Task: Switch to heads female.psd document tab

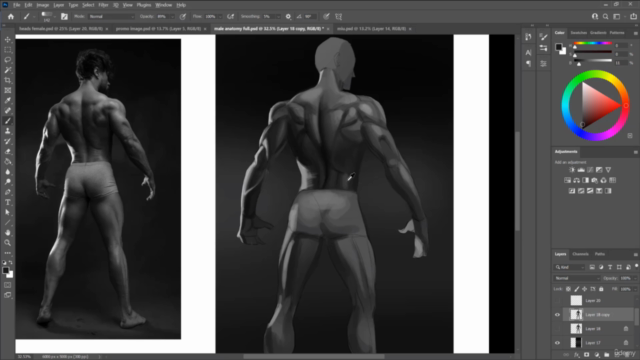Action: 61,29
